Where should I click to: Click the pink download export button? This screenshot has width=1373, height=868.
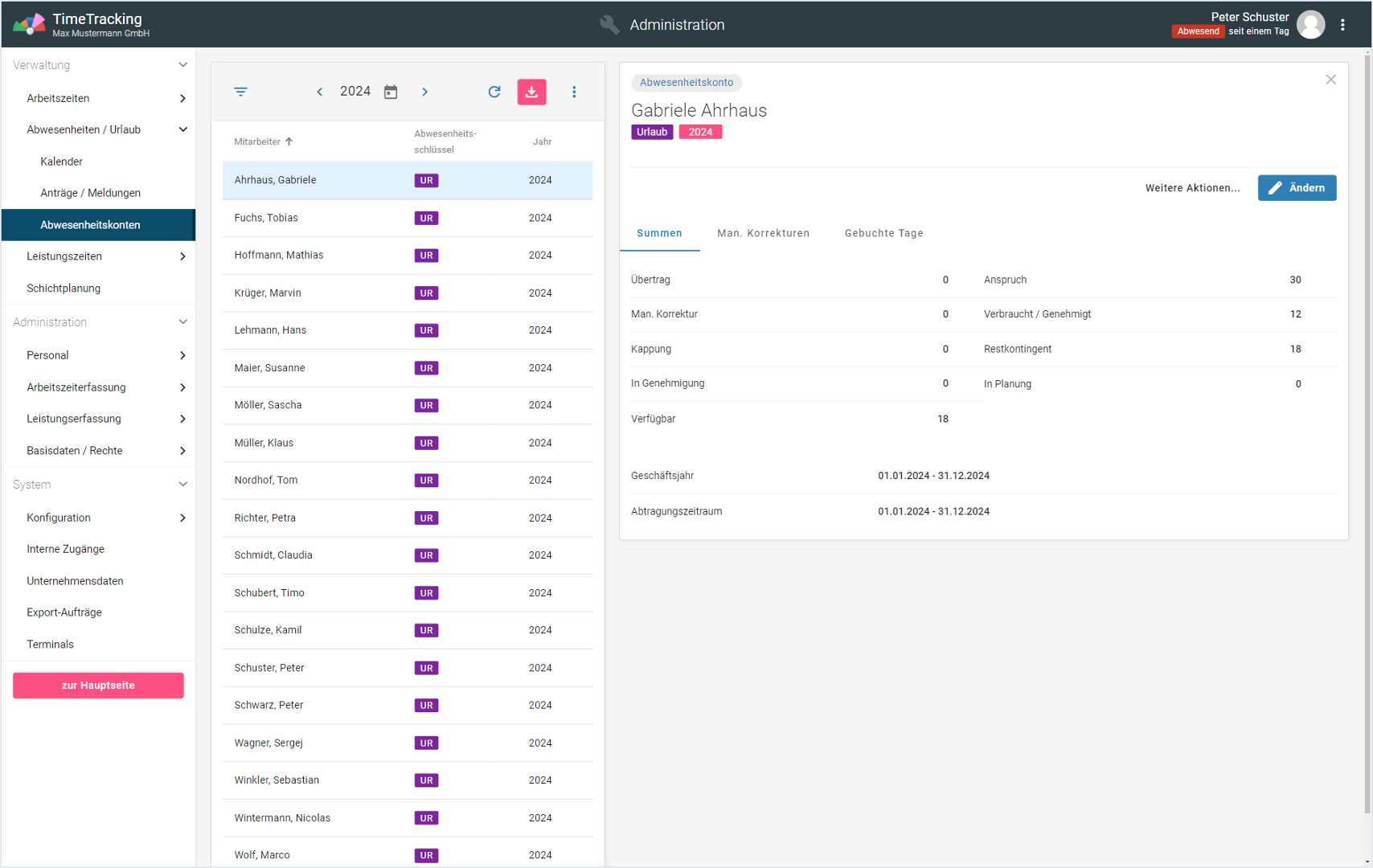coord(531,92)
